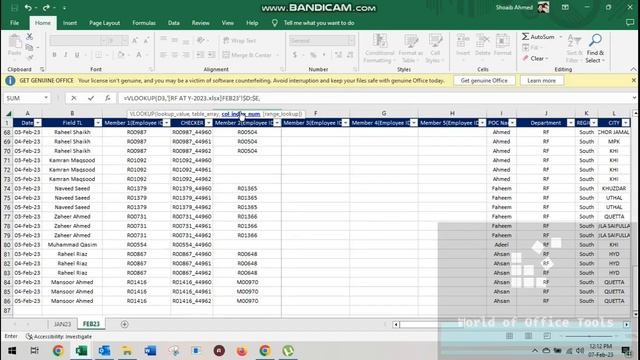Screen dimensions: 640x360
Task: Open CITY column filter dropdown
Action: (626, 123)
